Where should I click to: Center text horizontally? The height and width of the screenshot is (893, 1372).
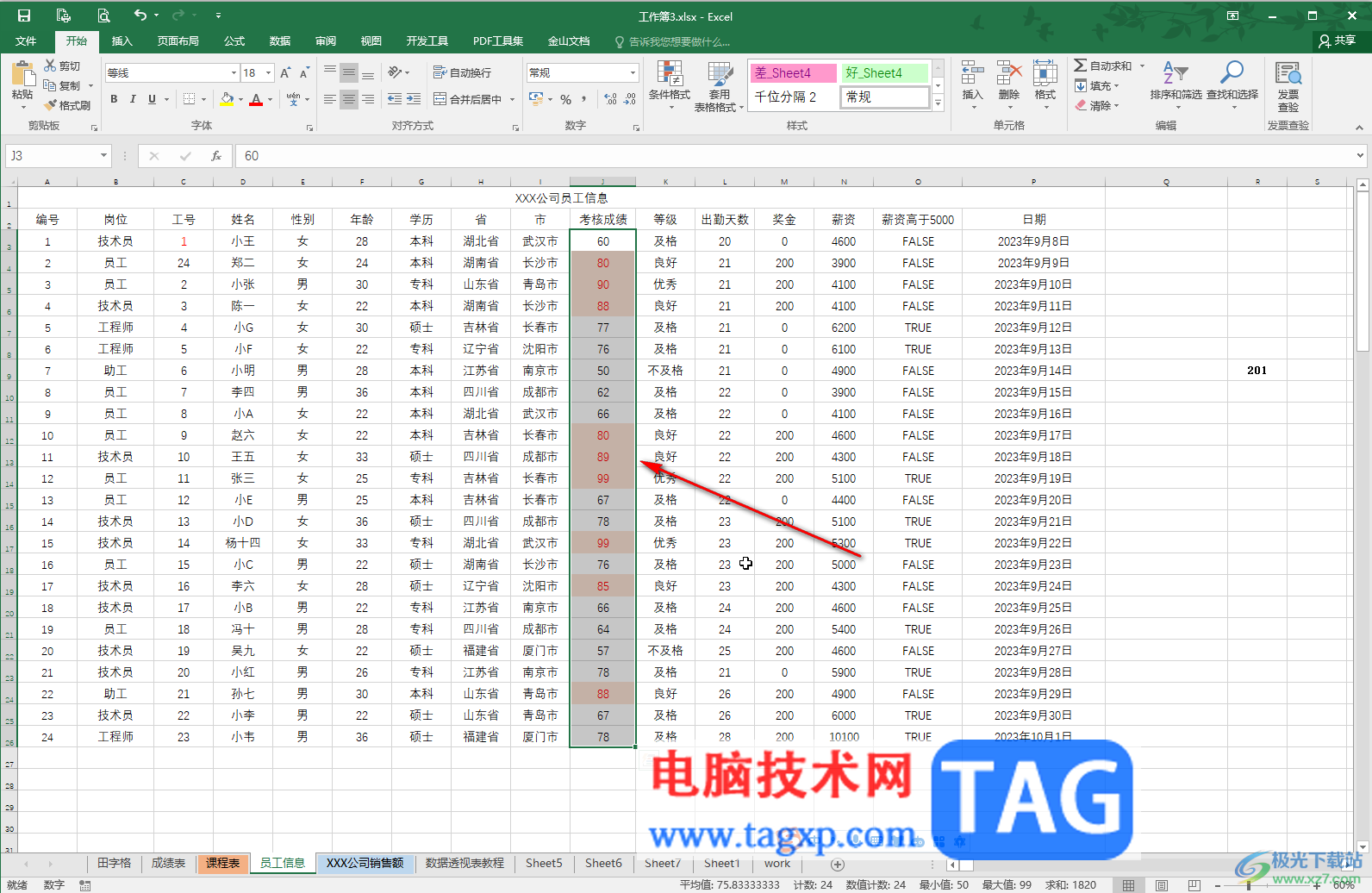(x=349, y=99)
